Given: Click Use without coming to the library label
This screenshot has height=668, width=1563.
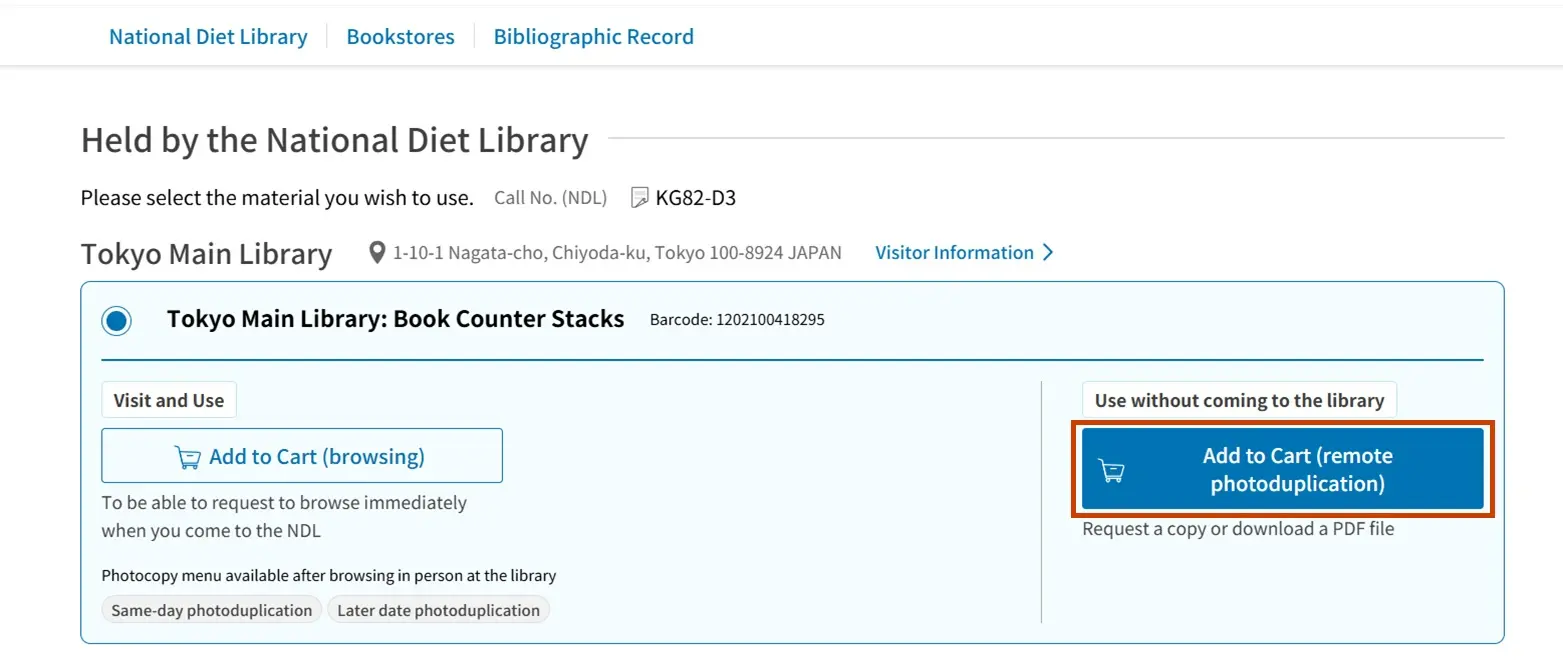Looking at the screenshot, I should pos(1239,400).
